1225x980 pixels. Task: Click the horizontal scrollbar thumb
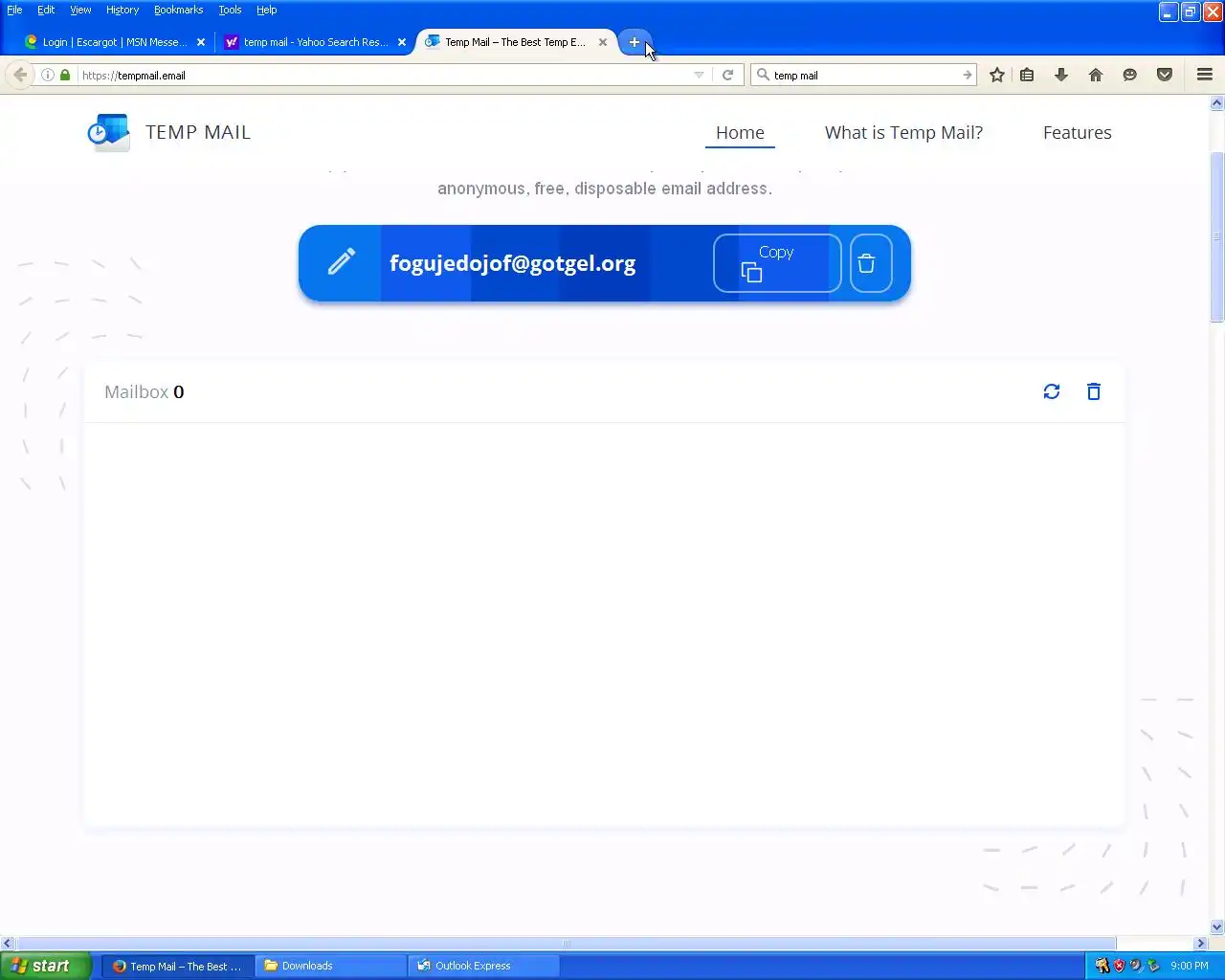pyautogui.click(x=566, y=943)
